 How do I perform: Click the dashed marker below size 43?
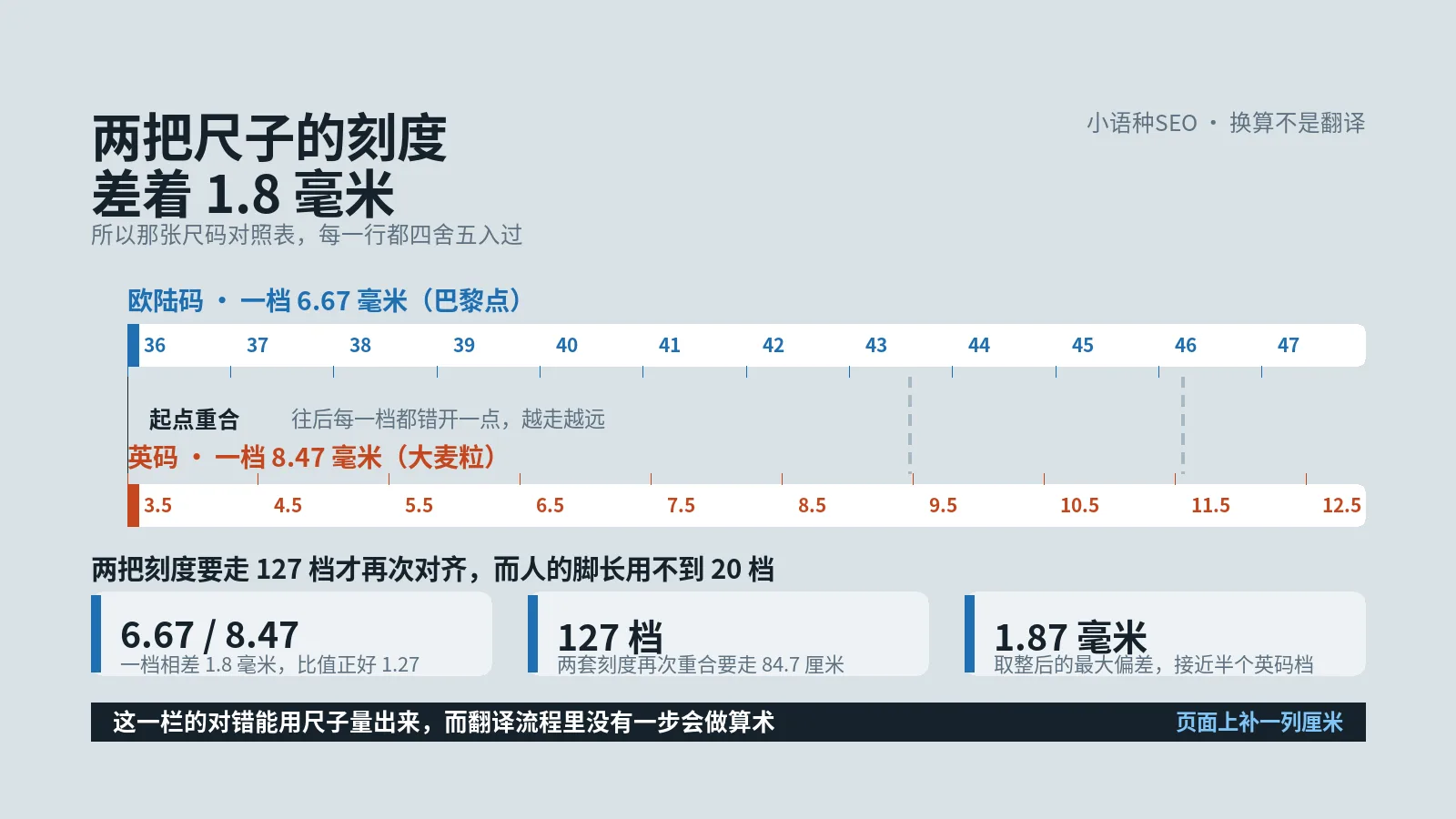[x=910, y=425]
